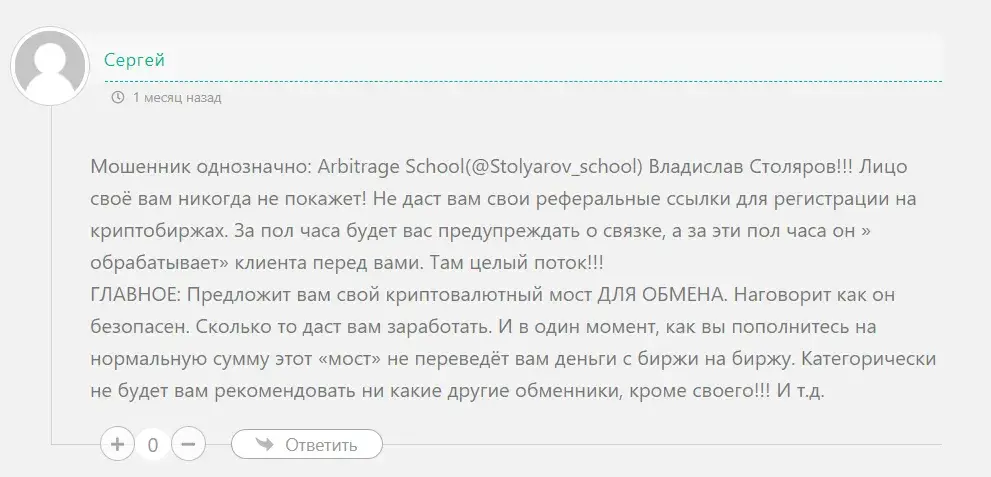Click the word 'ГЛАВНОЕ:' in the comment
The width and height of the screenshot is (991, 477).
(x=137, y=295)
